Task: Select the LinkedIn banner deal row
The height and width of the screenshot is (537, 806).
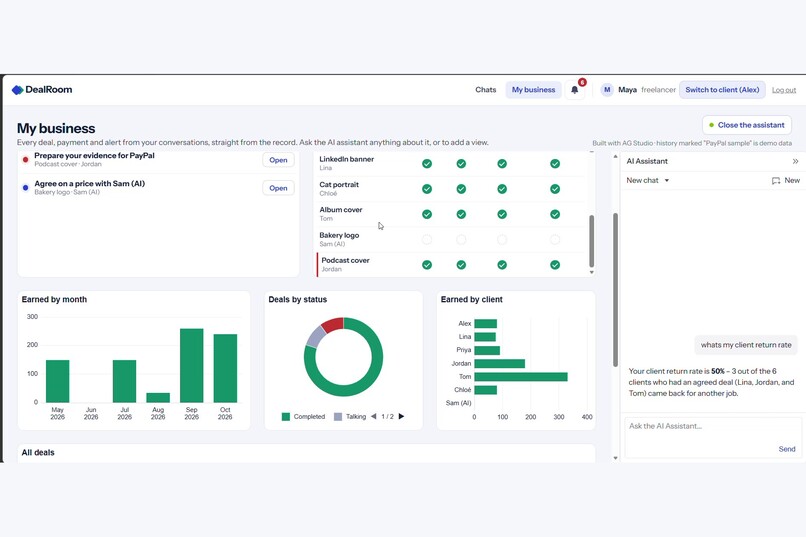Action: pyautogui.click(x=452, y=163)
